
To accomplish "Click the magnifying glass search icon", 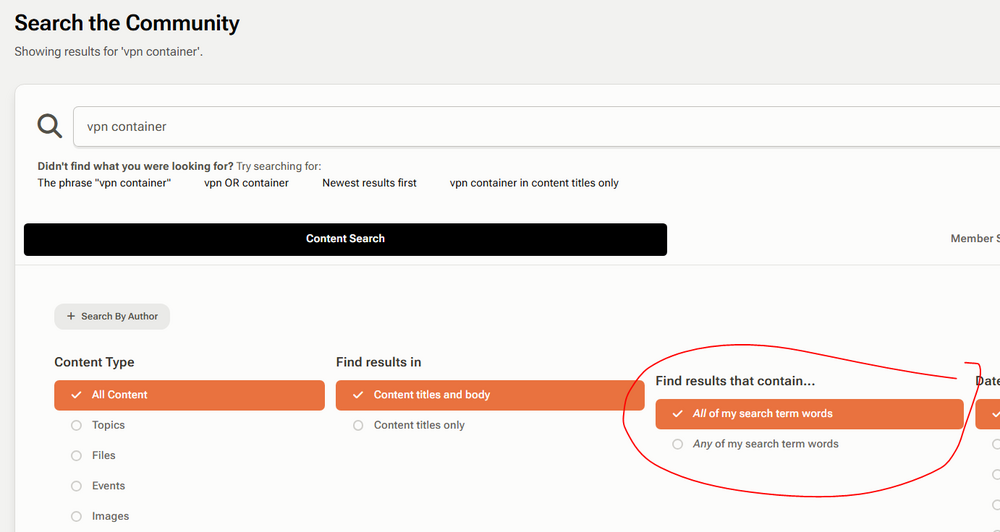I will tap(49, 126).
